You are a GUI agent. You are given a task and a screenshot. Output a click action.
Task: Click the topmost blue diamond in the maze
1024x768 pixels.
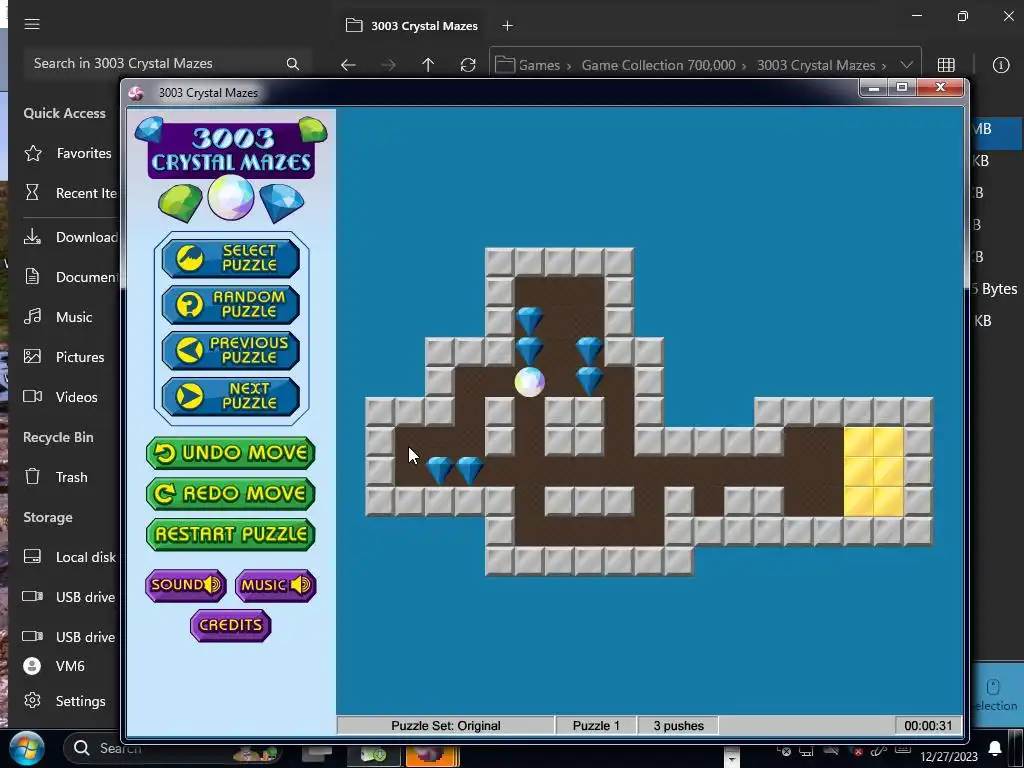point(529,321)
